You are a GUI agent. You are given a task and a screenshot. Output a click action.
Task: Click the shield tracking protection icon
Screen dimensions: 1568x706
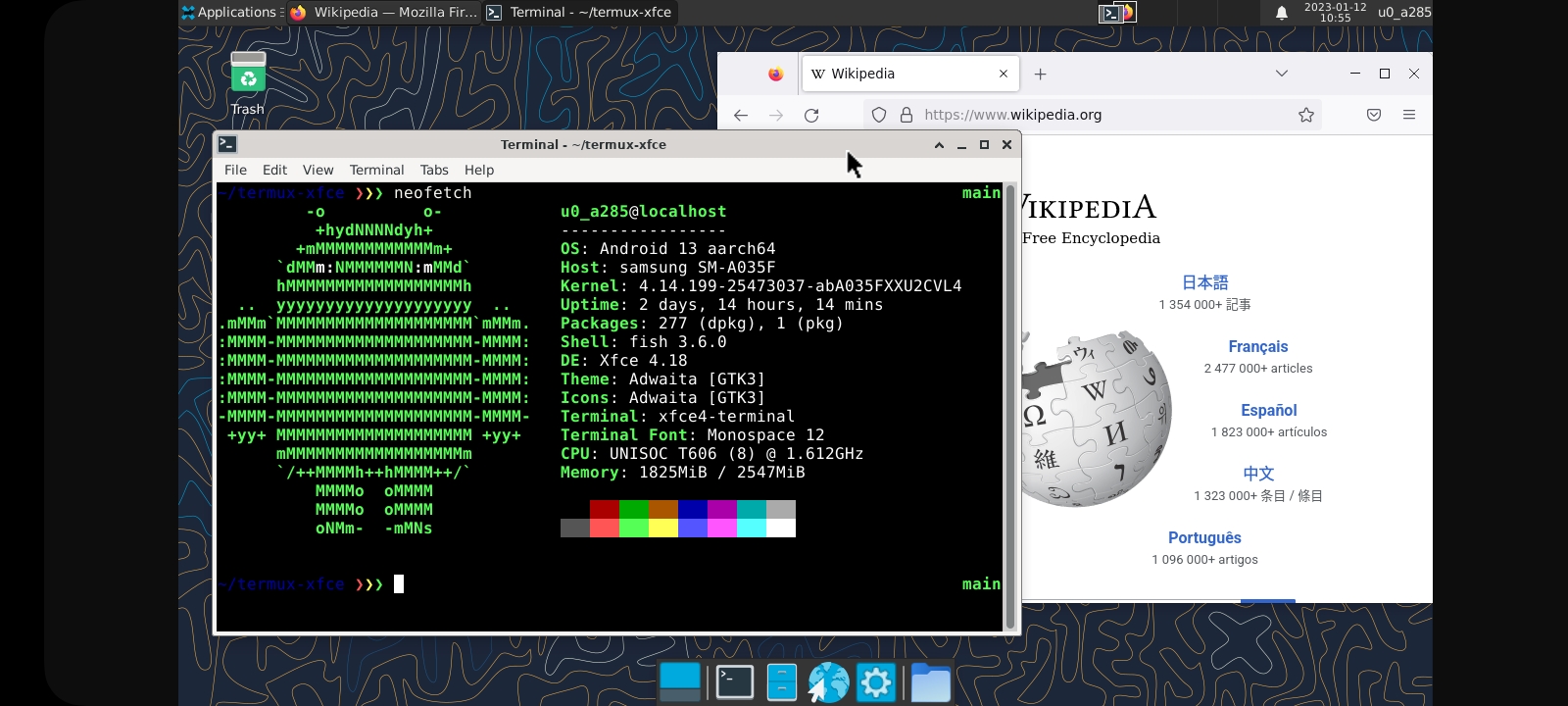pyautogui.click(x=879, y=115)
